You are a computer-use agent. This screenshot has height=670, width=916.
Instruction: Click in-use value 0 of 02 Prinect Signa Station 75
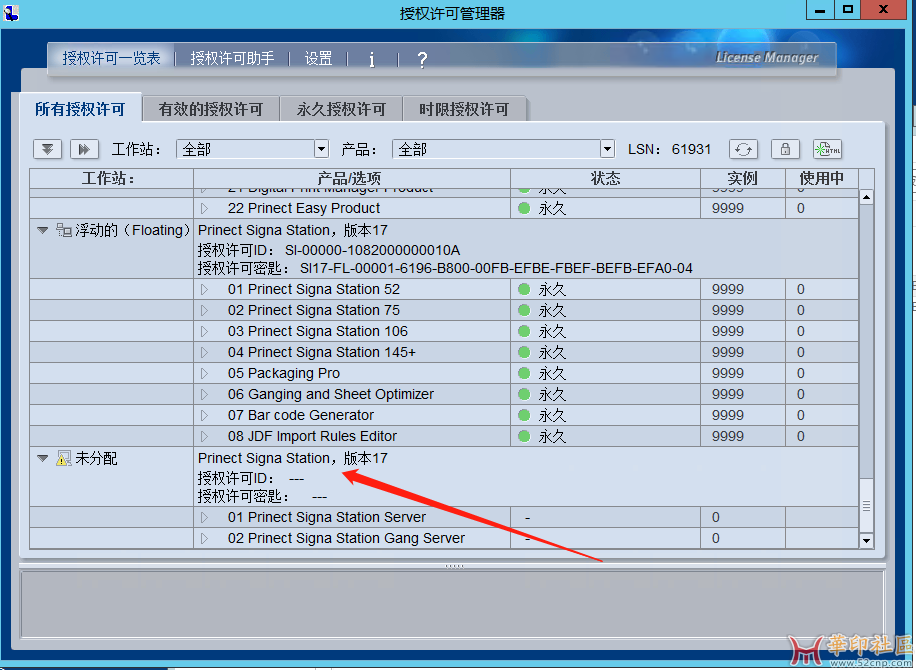(x=801, y=310)
